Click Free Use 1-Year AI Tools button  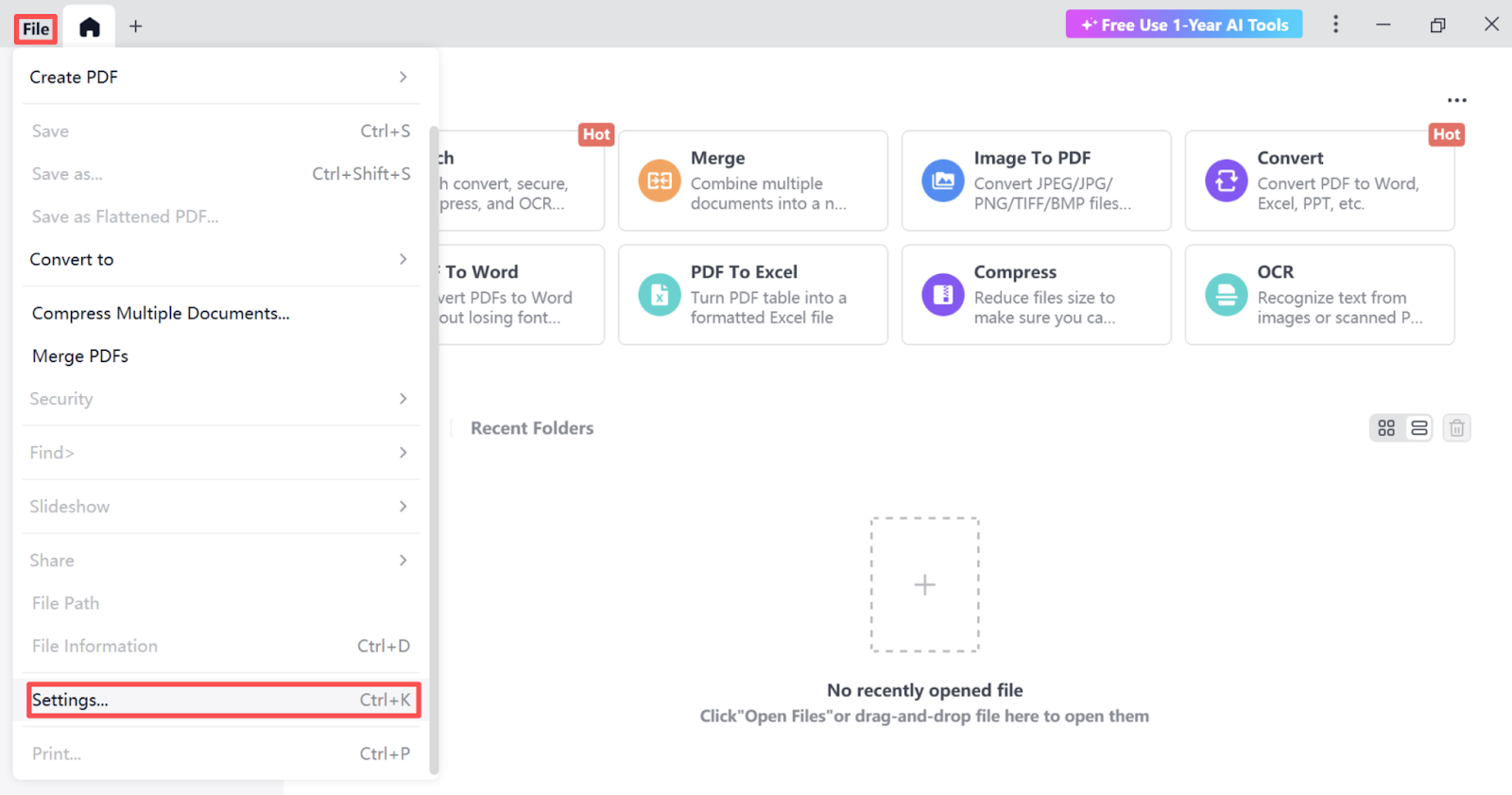(1184, 25)
